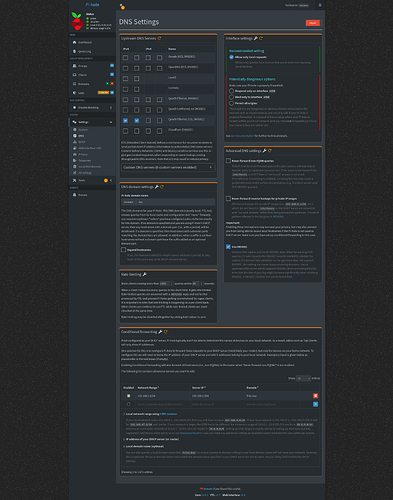Open All settings submenu item
The width and height of the screenshot is (393, 500).
click(92, 173)
